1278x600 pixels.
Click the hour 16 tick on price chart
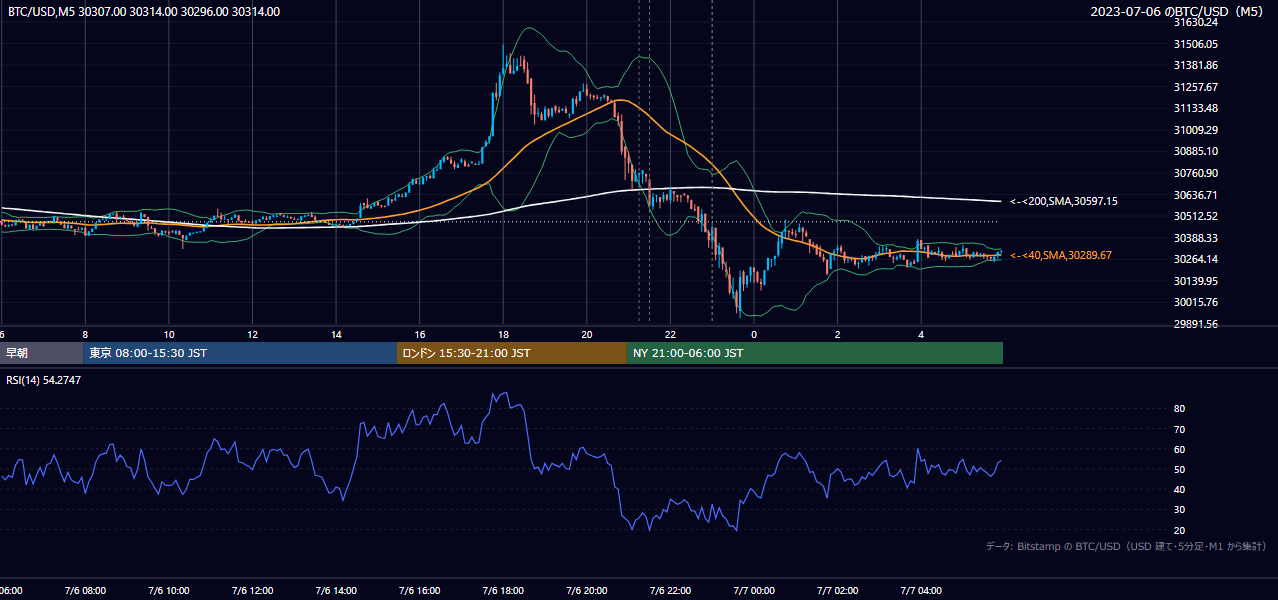pyautogui.click(x=420, y=334)
